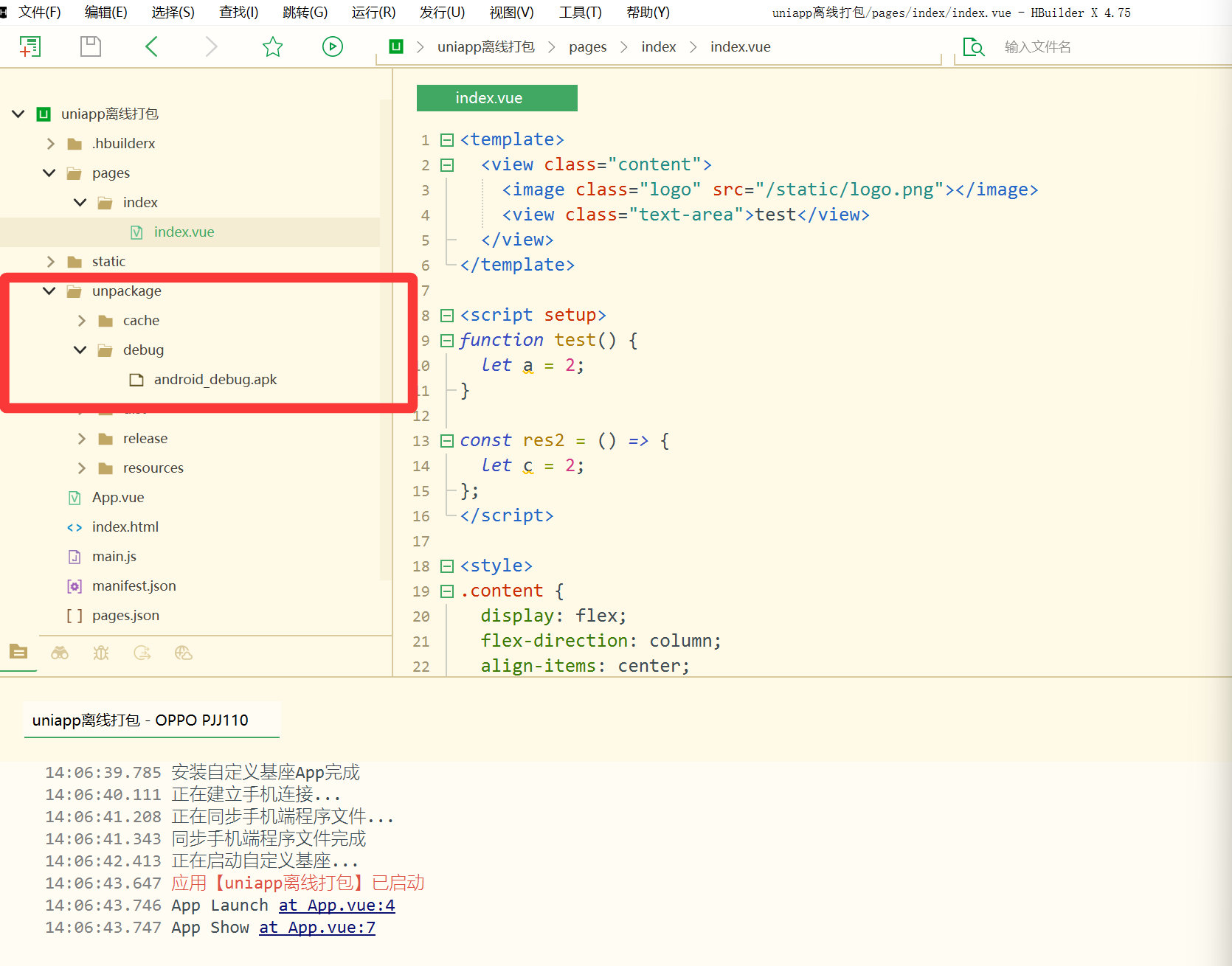Viewport: 1232px width, 966px height.
Task: Open the 发行(U) menu
Action: (443, 13)
